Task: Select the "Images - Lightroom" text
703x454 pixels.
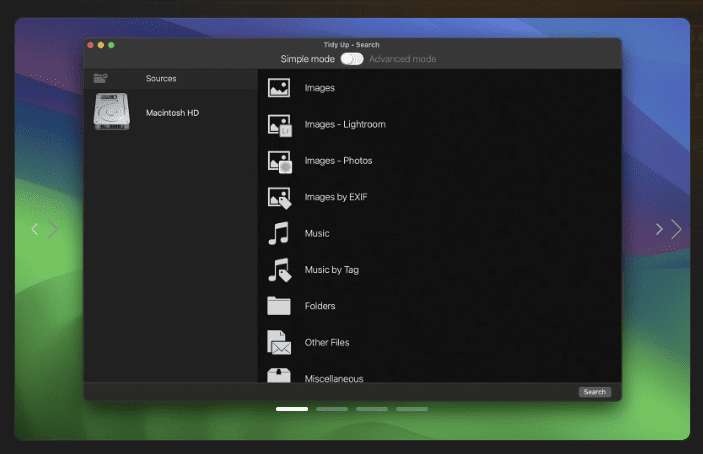Action: (345, 124)
